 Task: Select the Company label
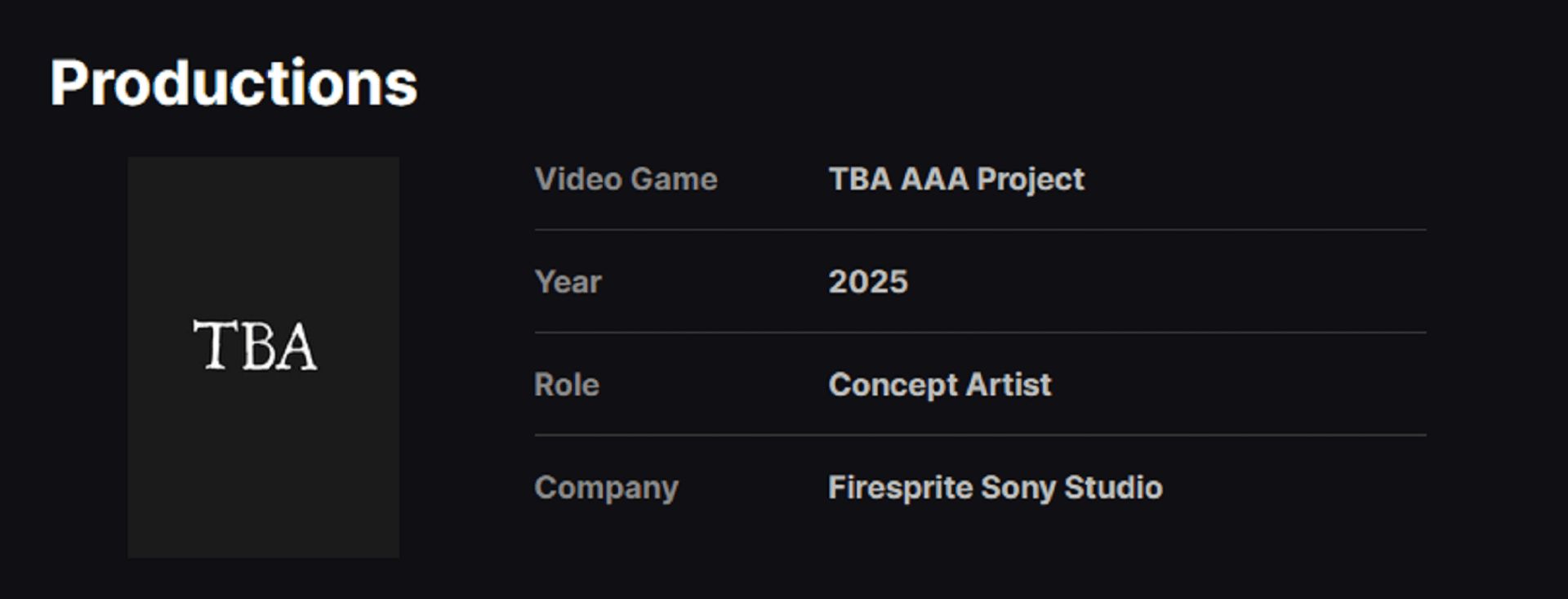click(606, 488)
